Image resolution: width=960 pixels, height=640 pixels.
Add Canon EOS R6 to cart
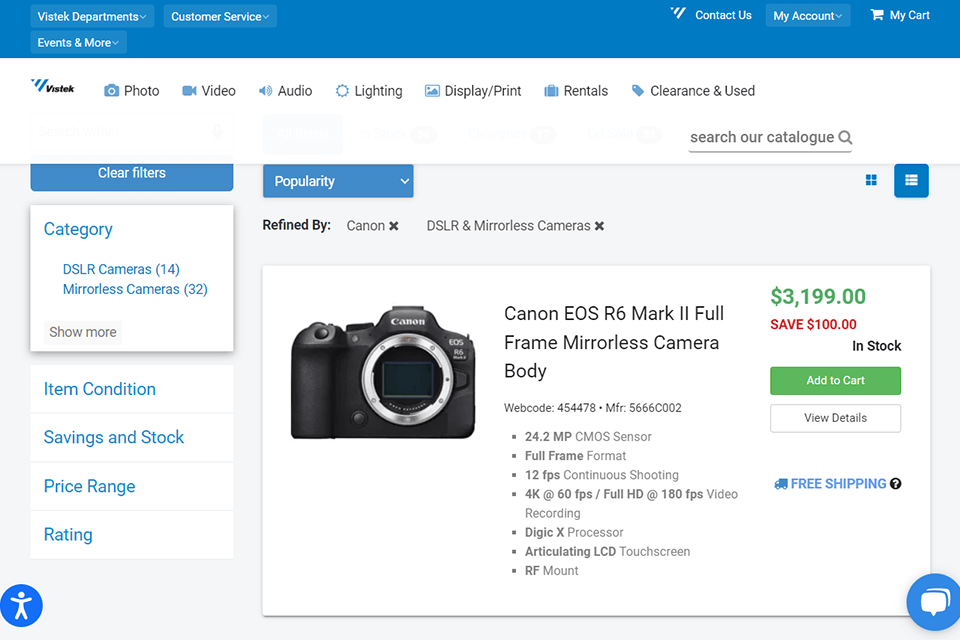pyautogui.click(x=835, y=380)
